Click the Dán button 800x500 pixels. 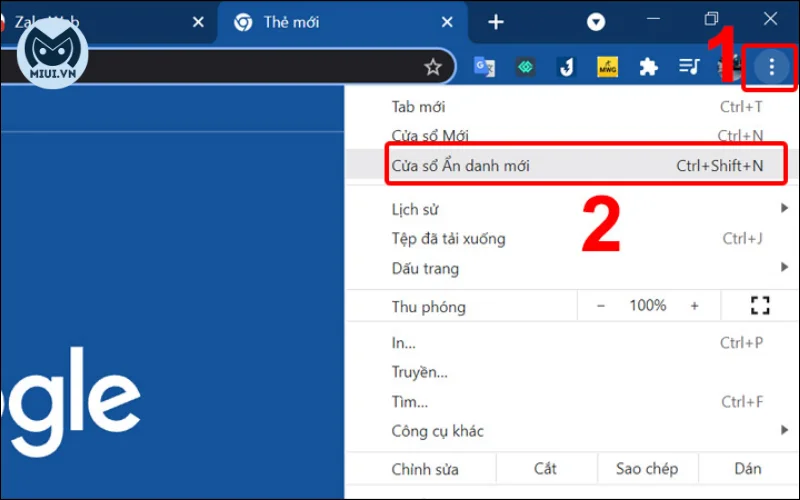(748, 469)
